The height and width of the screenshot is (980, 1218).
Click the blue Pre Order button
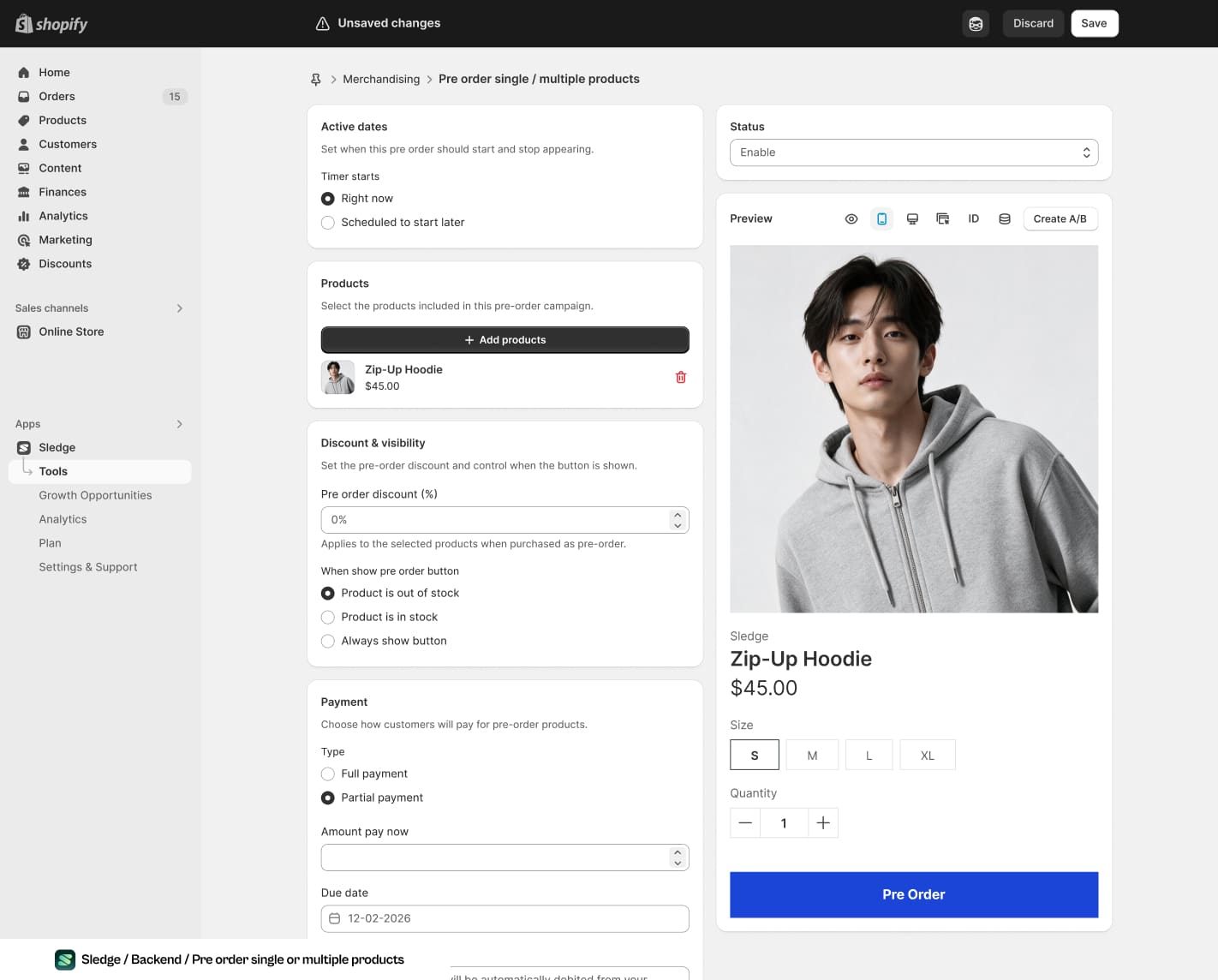(x=914, y=895)
